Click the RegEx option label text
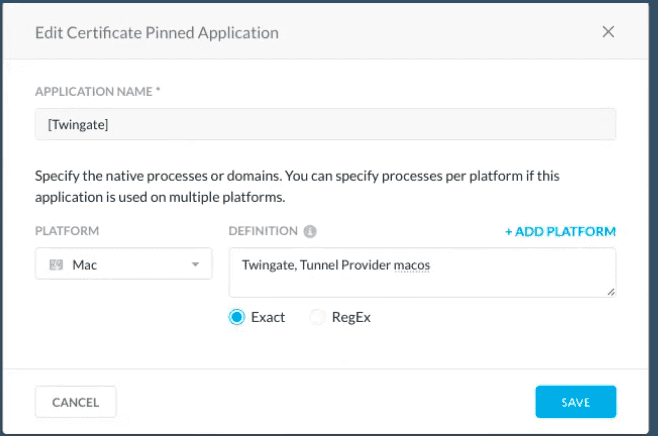Screen dimensions: 658x436 tap(351, 317)
